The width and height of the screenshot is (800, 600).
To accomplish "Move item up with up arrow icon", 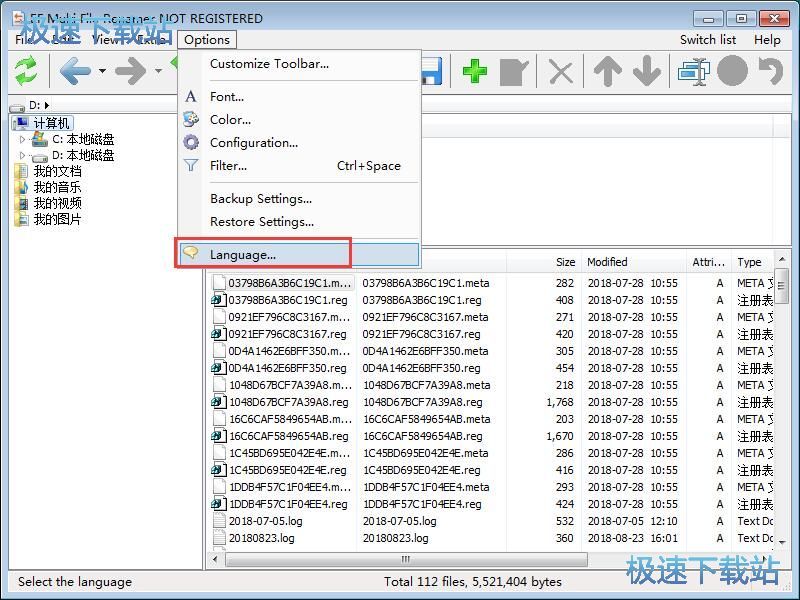I will 608,71.
